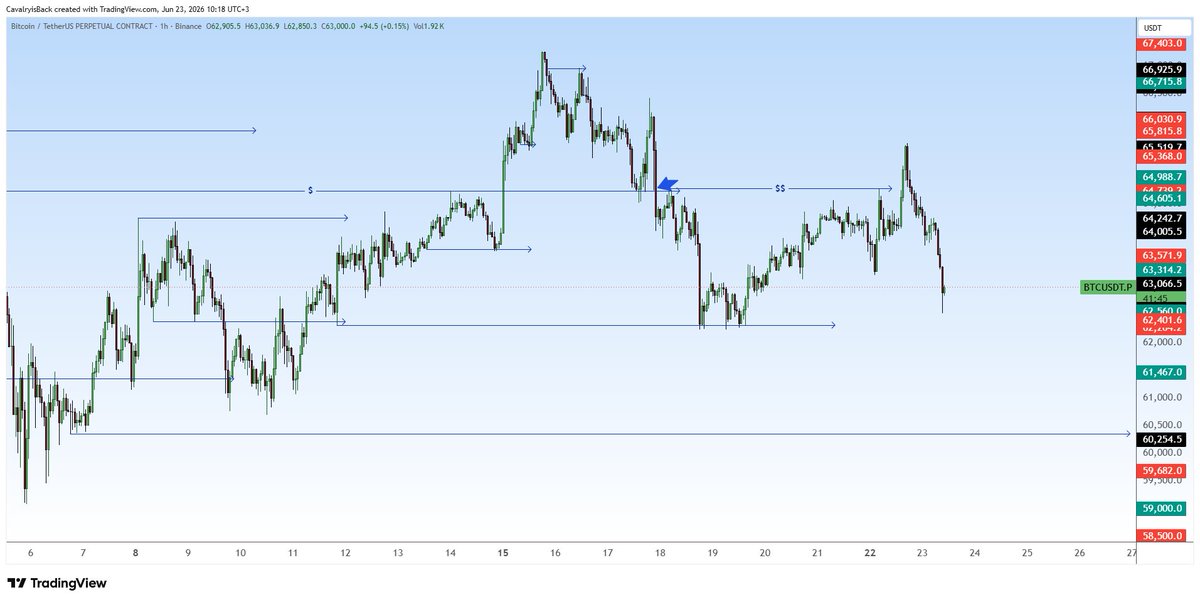
Task: Click the 58,500.0 red price label
Action: click(1163, 536)
